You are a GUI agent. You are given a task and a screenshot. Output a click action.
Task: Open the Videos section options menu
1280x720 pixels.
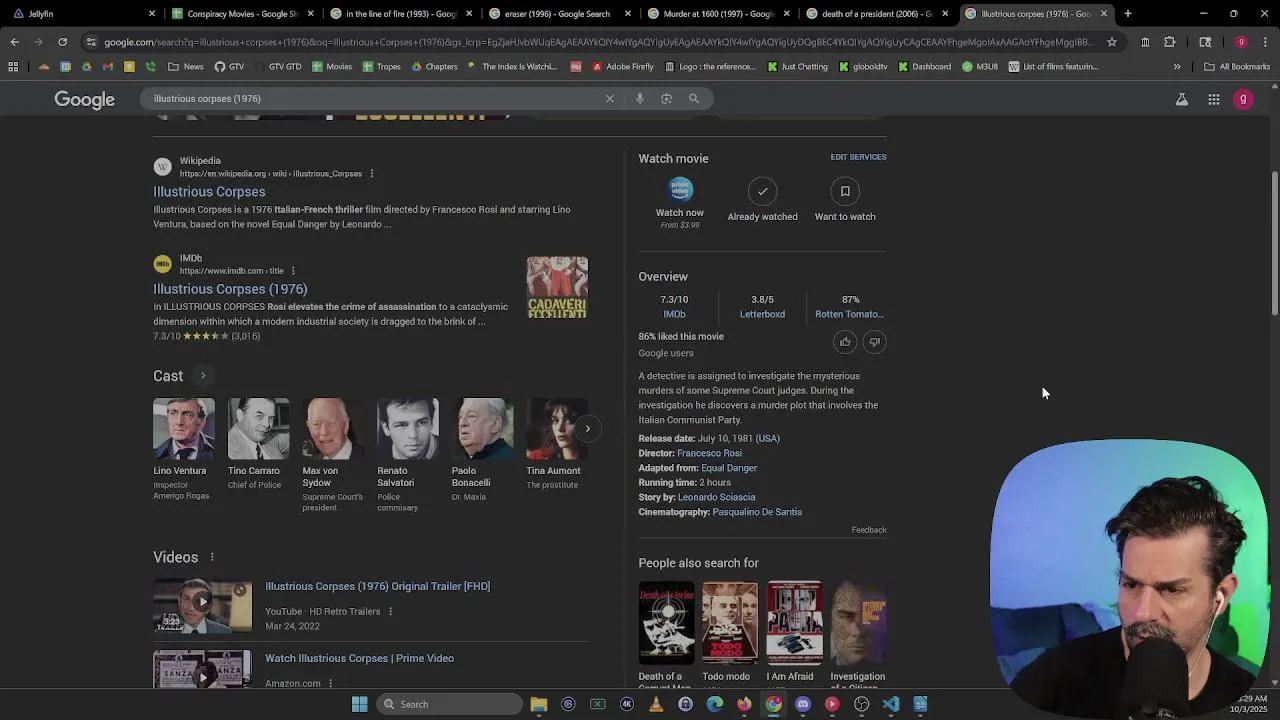coord(211,557)
